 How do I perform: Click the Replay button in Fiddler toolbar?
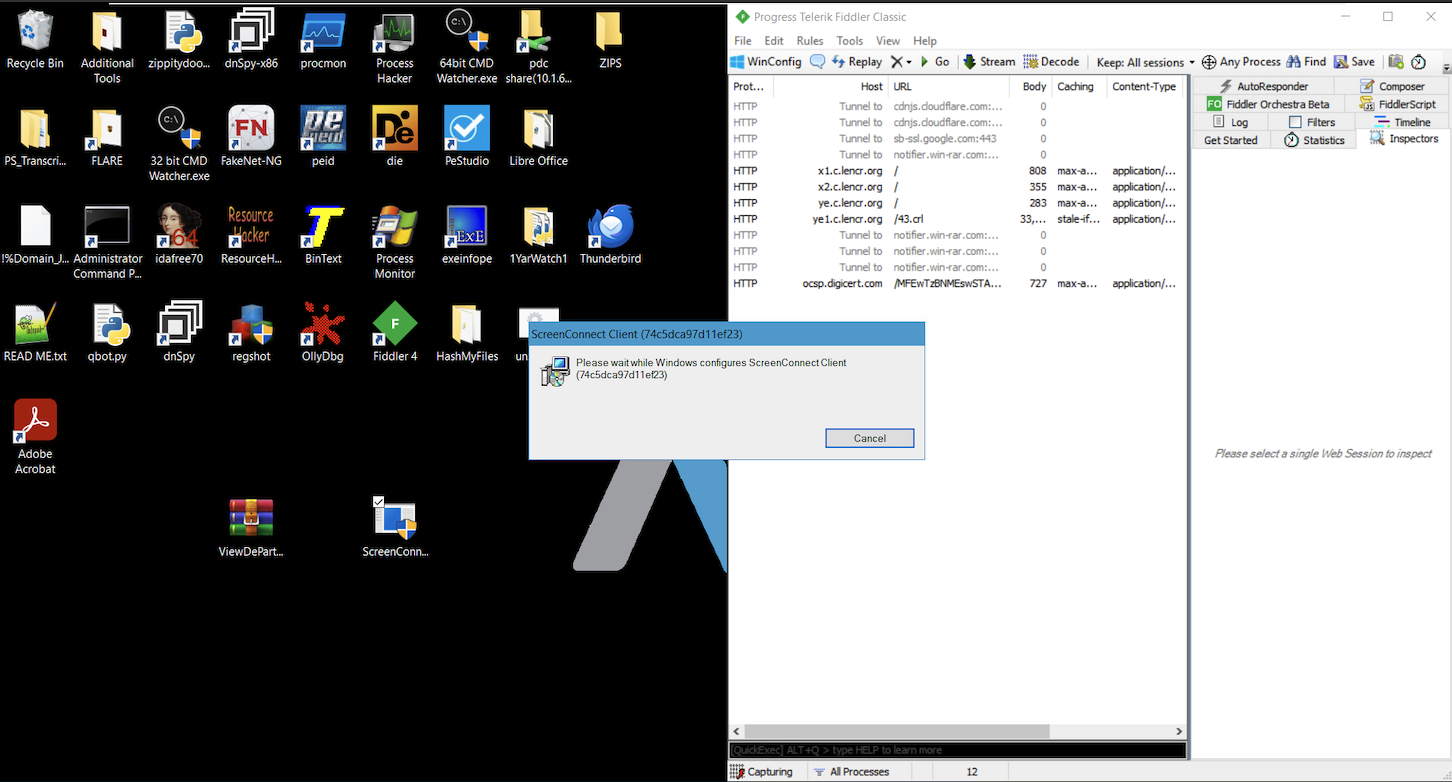tap(857, 62)
